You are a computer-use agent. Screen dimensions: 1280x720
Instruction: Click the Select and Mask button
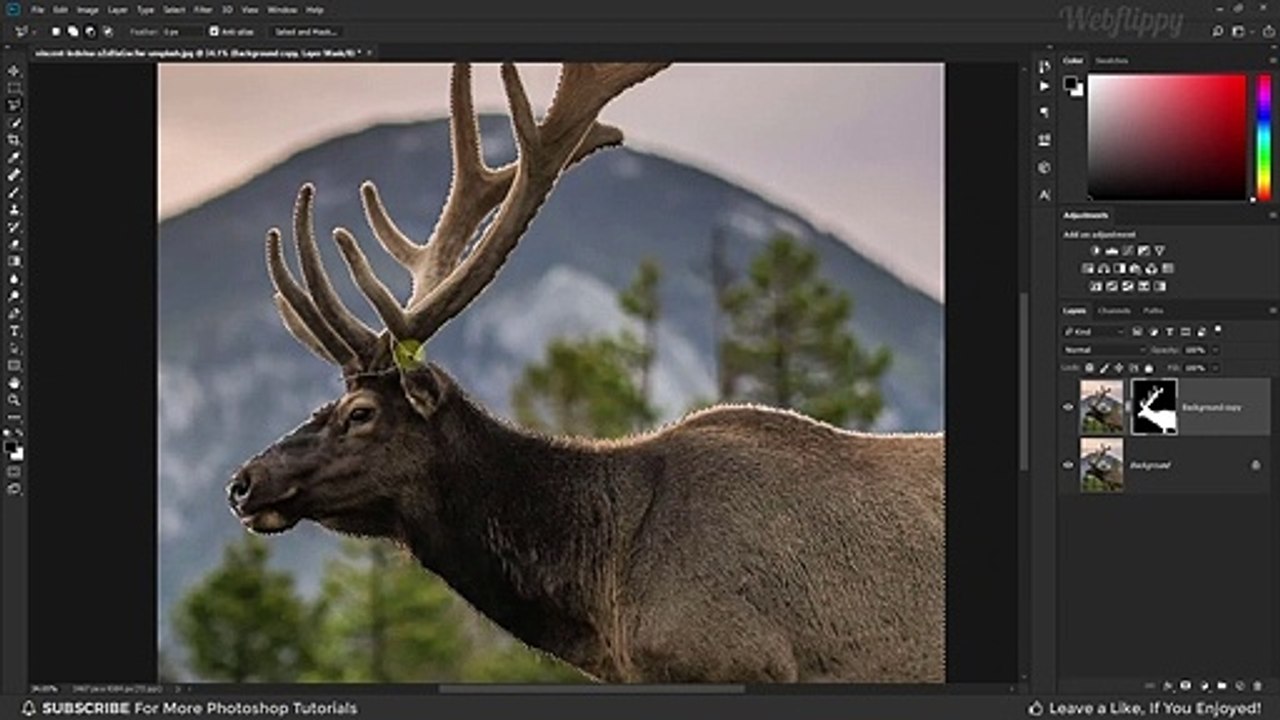pyautogui.click(x=307, y=32)
